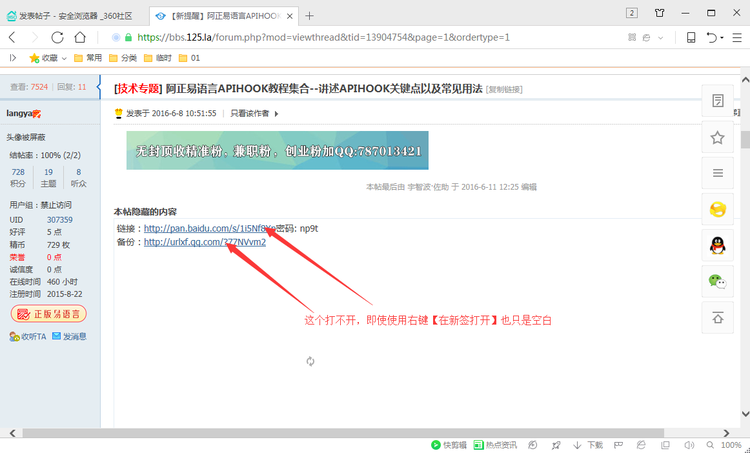Click the IE compatibility icon in status bar
The height and width of the screenshot is (453, 750).
(x=641, y=445)
